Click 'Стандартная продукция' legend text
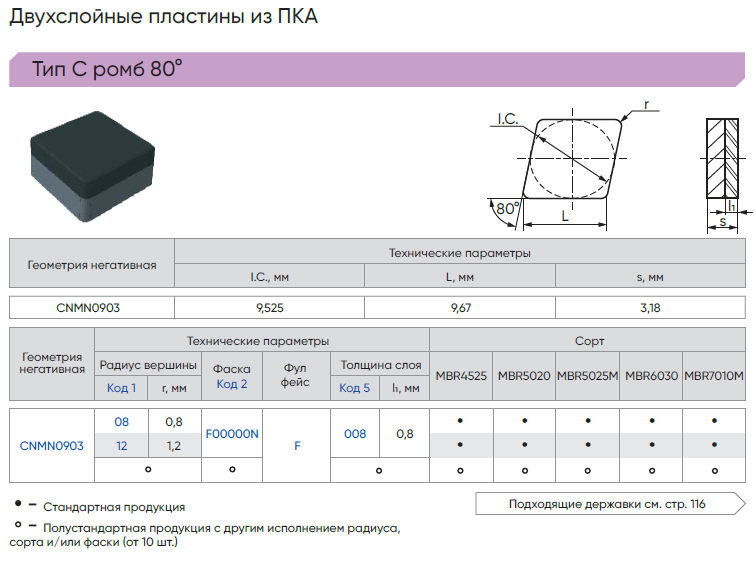 tap(114, 507)
